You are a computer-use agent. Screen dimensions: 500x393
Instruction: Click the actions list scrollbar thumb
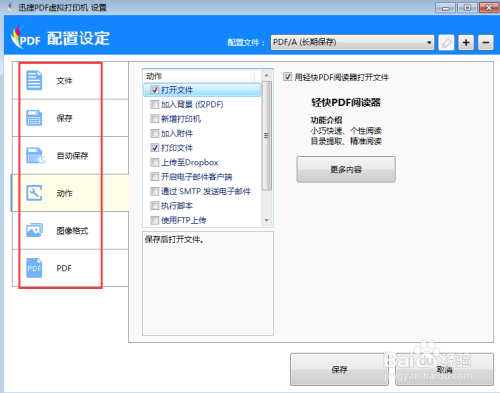[x=266, y=136]
